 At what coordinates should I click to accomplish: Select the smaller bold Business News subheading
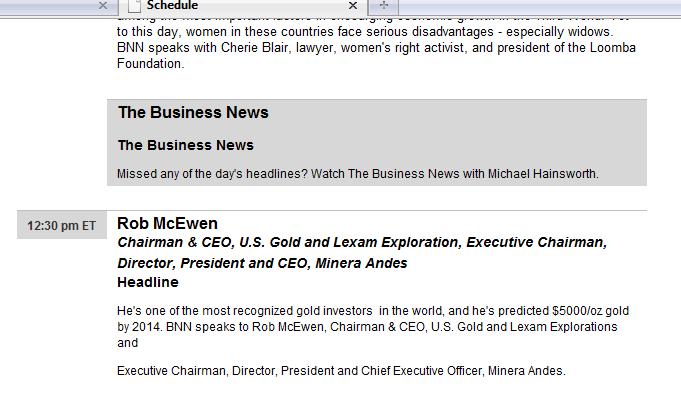(x=185, y=145)
